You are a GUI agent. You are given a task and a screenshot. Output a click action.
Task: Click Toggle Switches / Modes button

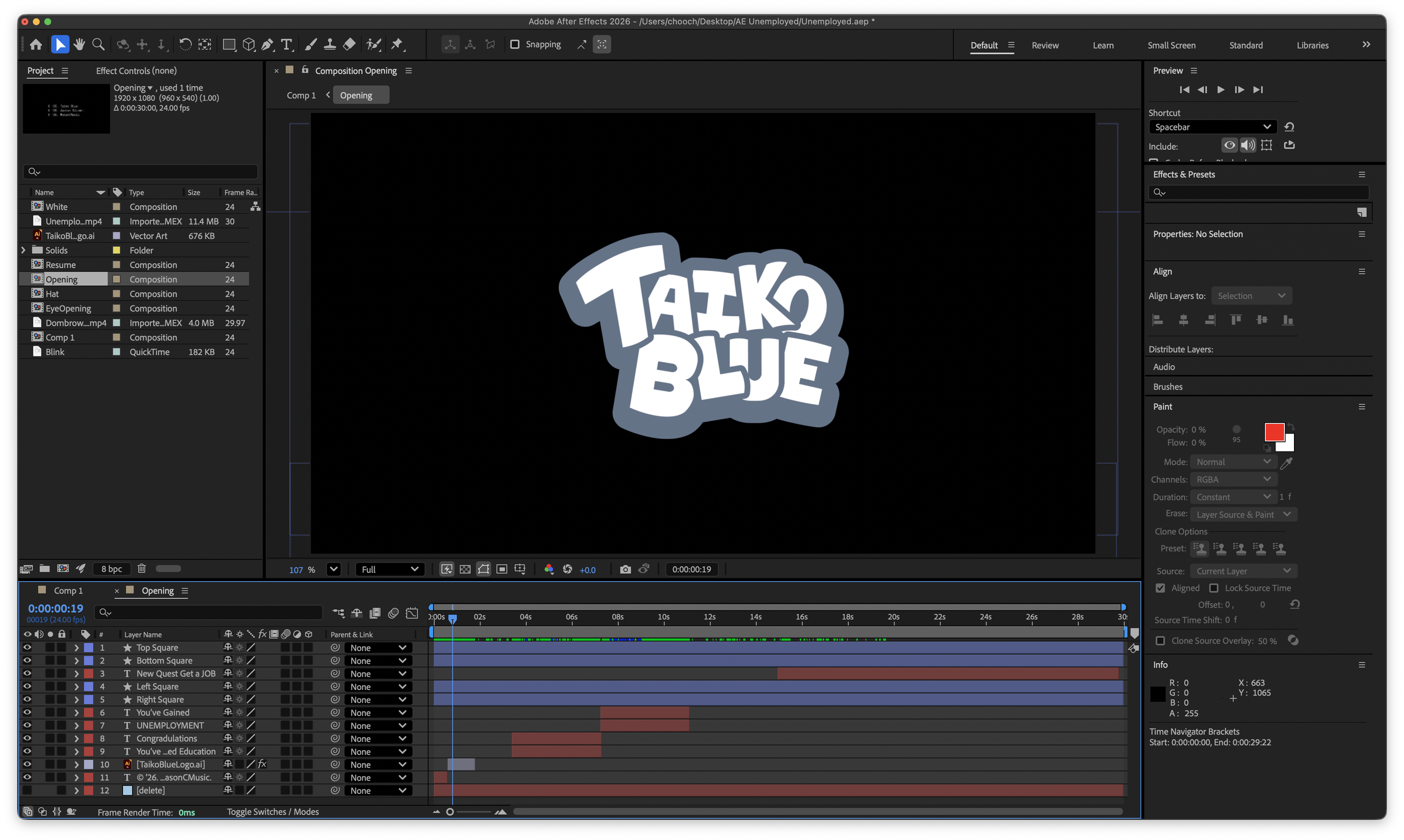[273, 812]
